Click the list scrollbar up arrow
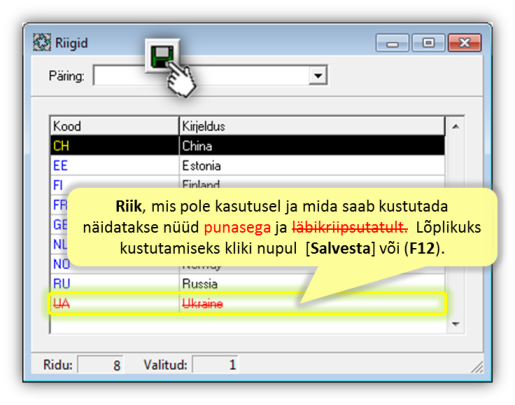Viewport: 515px width, 405px height. click(455, 126)
